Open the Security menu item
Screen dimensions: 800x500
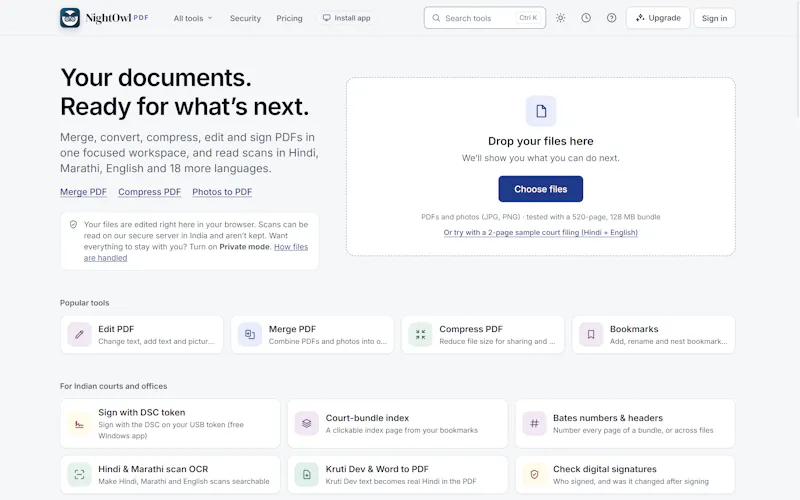pyautogui.click(x=245, y=18)
